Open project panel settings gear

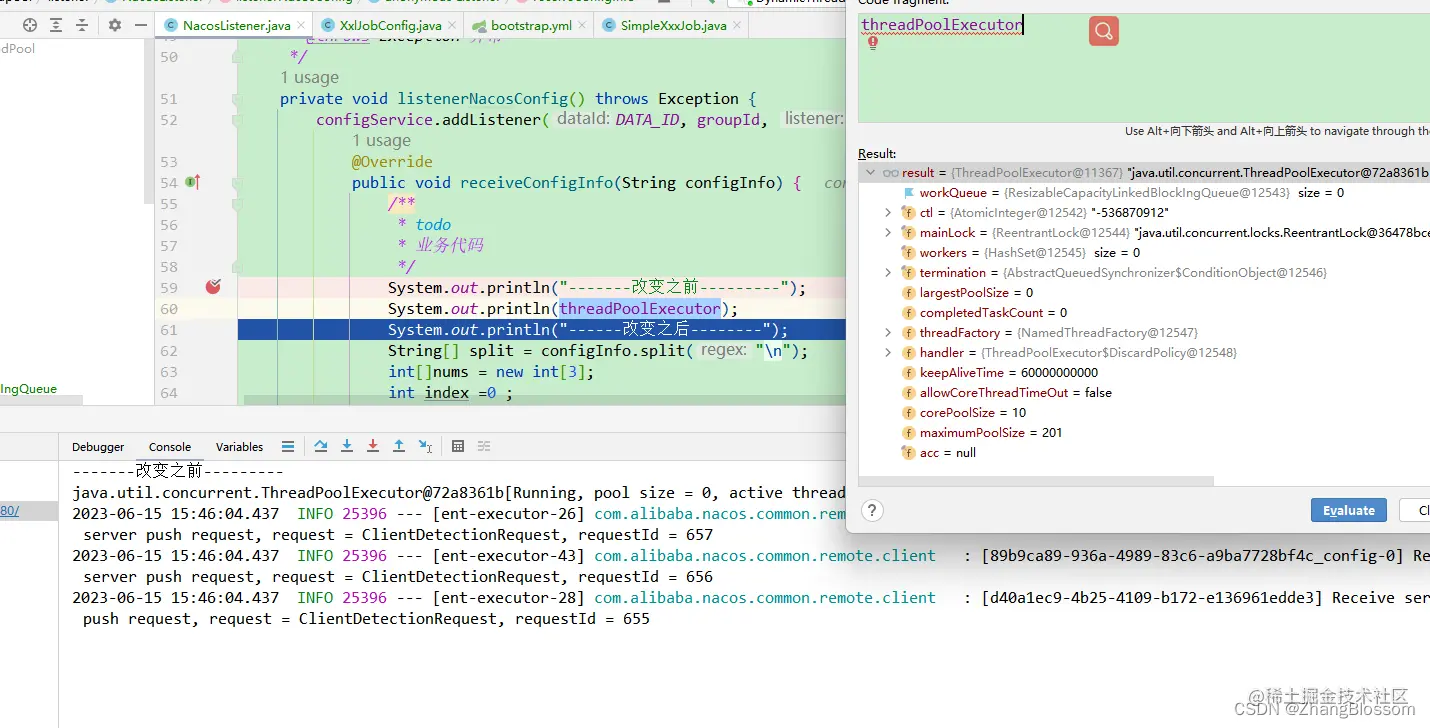[x=115, y=25]
